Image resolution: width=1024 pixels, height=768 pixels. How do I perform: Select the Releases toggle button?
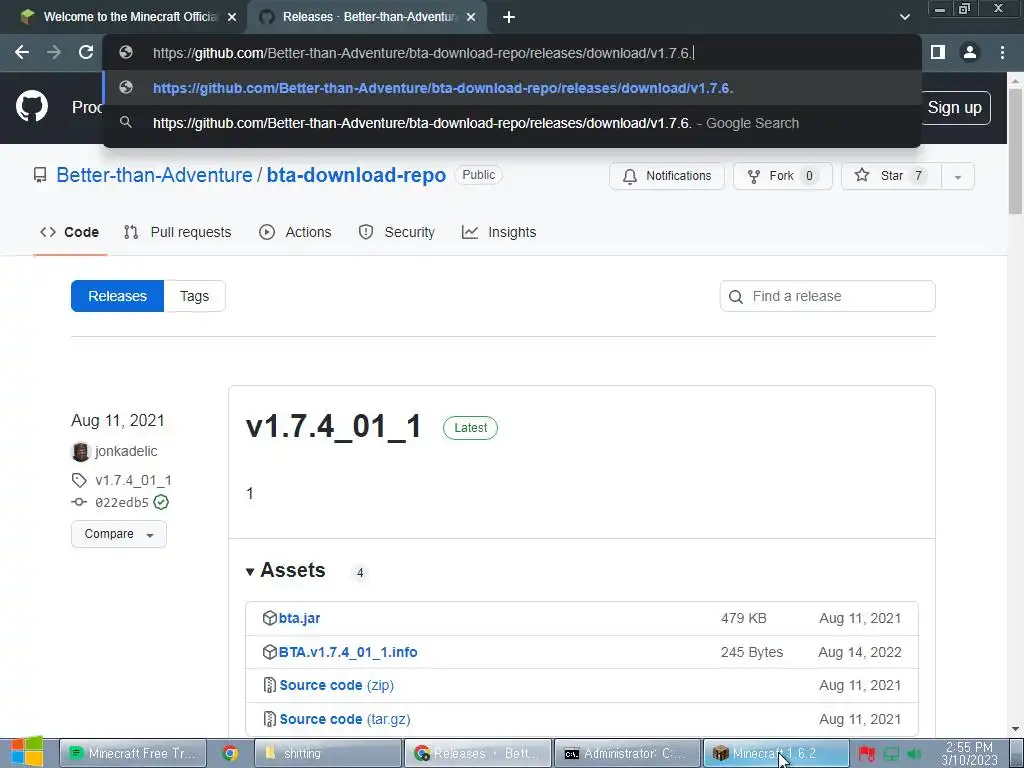[118, 296]
